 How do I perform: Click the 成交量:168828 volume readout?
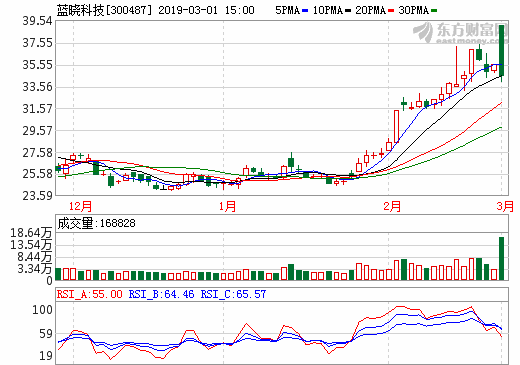[x=96, y=223]
